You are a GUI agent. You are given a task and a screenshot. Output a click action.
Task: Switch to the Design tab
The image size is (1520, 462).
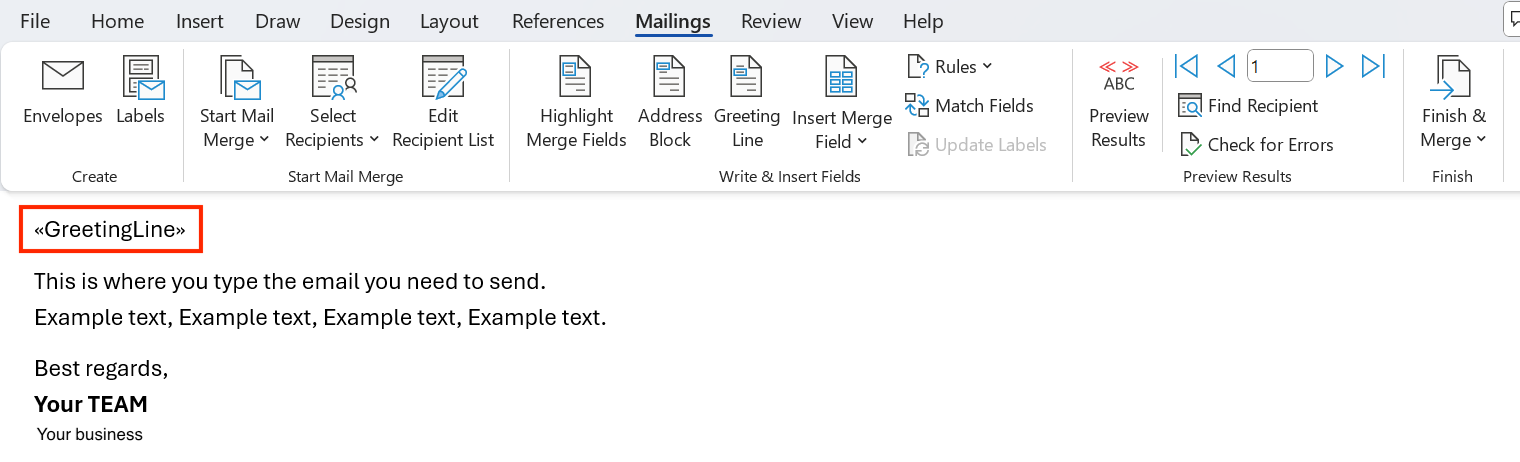click(361, 21)
